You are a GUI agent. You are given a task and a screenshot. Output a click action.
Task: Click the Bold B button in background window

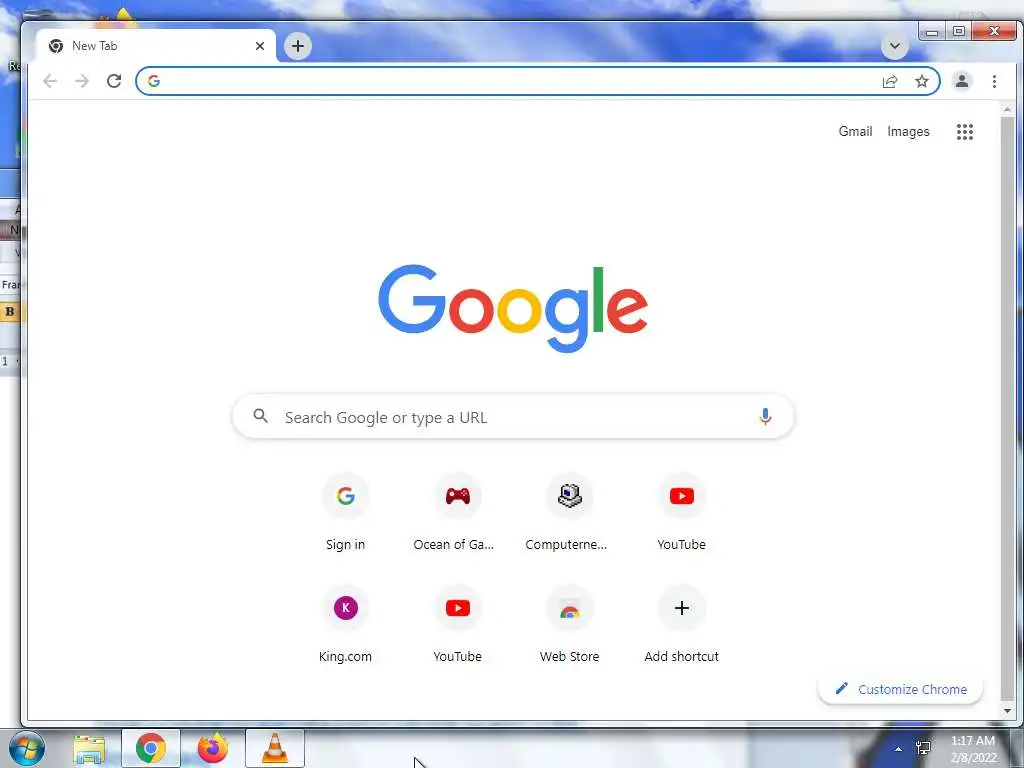[10, 312]
